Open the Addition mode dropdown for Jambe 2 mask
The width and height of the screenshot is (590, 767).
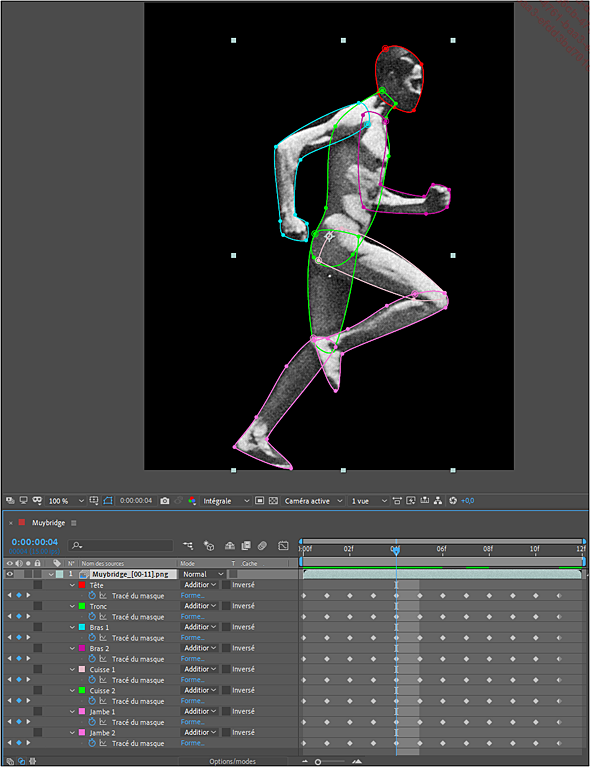click(200, 732)
